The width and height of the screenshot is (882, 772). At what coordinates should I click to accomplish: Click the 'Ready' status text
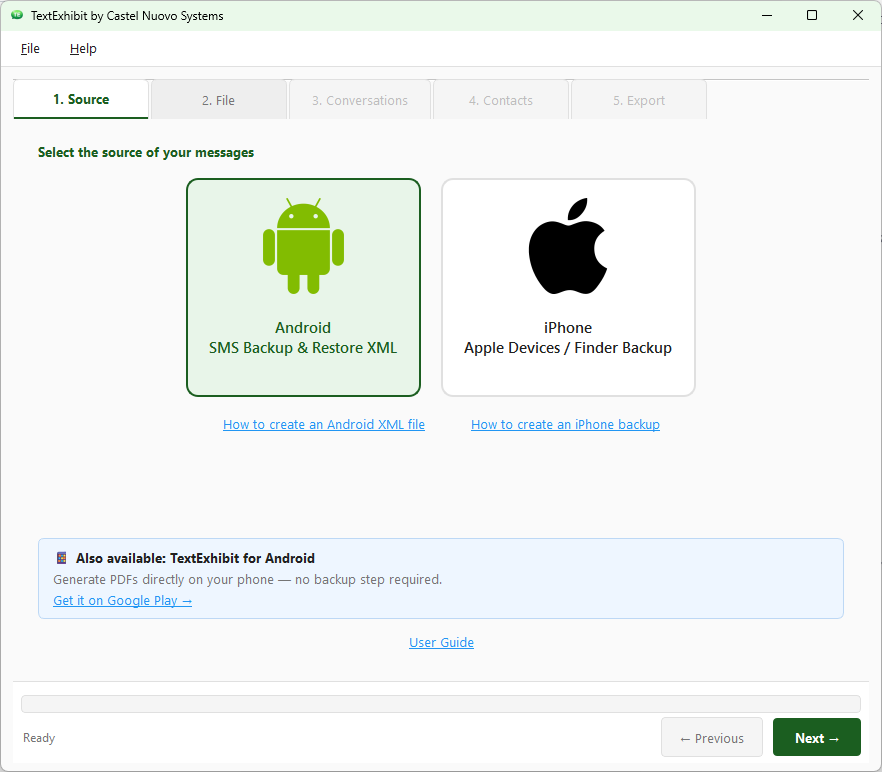(x=39, y=738)
